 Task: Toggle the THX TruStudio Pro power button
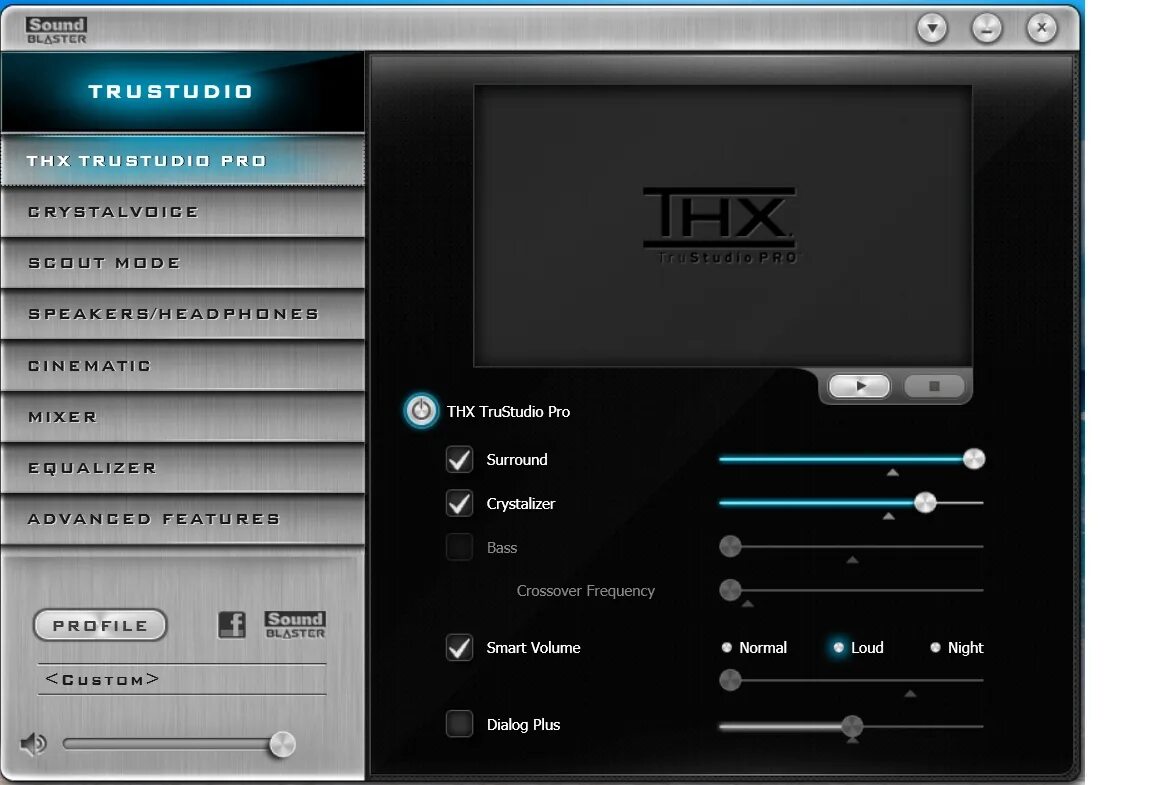[x=421, y=411]
